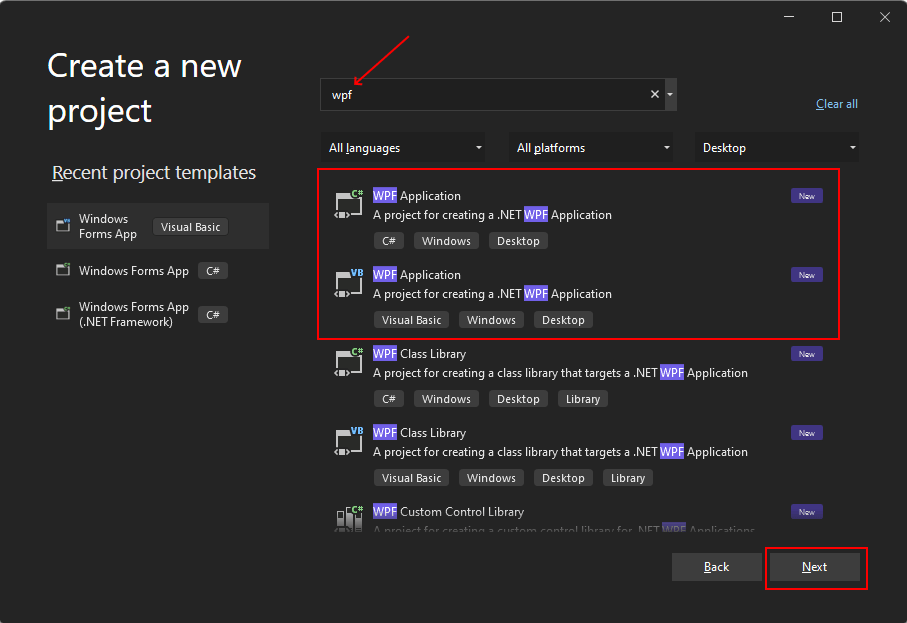Click the Visual Basic WPF Application template icon

click(x=347, y=283)
